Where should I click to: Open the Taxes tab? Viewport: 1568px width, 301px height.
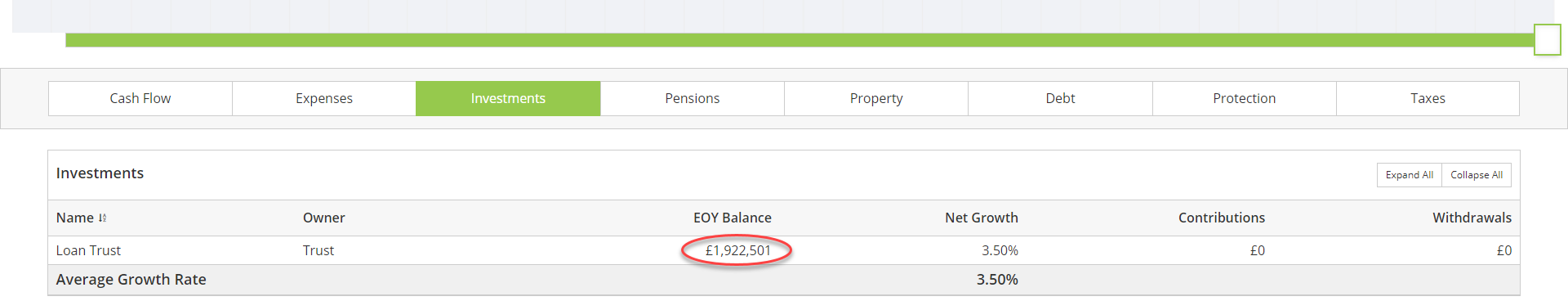[x=1428, y=98]
